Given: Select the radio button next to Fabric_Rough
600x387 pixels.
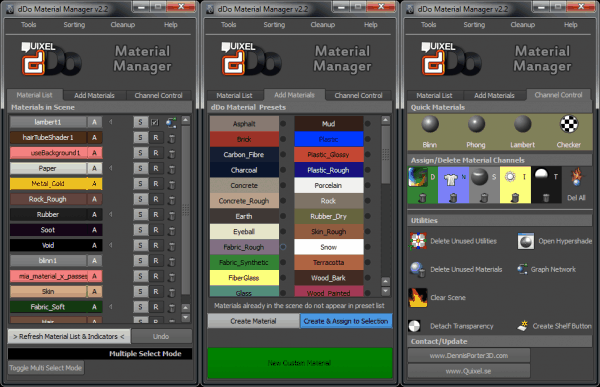Looking at the screenshot, I should tap(283, 247).
